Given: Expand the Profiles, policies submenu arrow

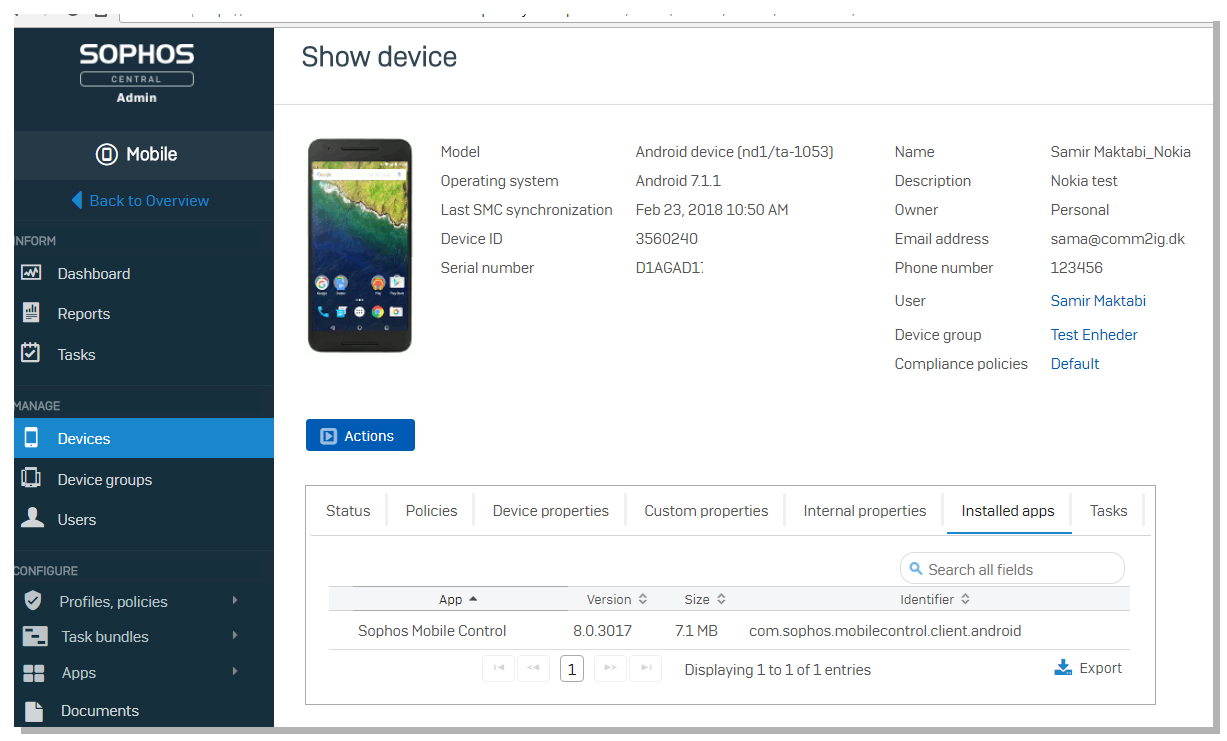Looking at the screenshot, I should (235, 600).
